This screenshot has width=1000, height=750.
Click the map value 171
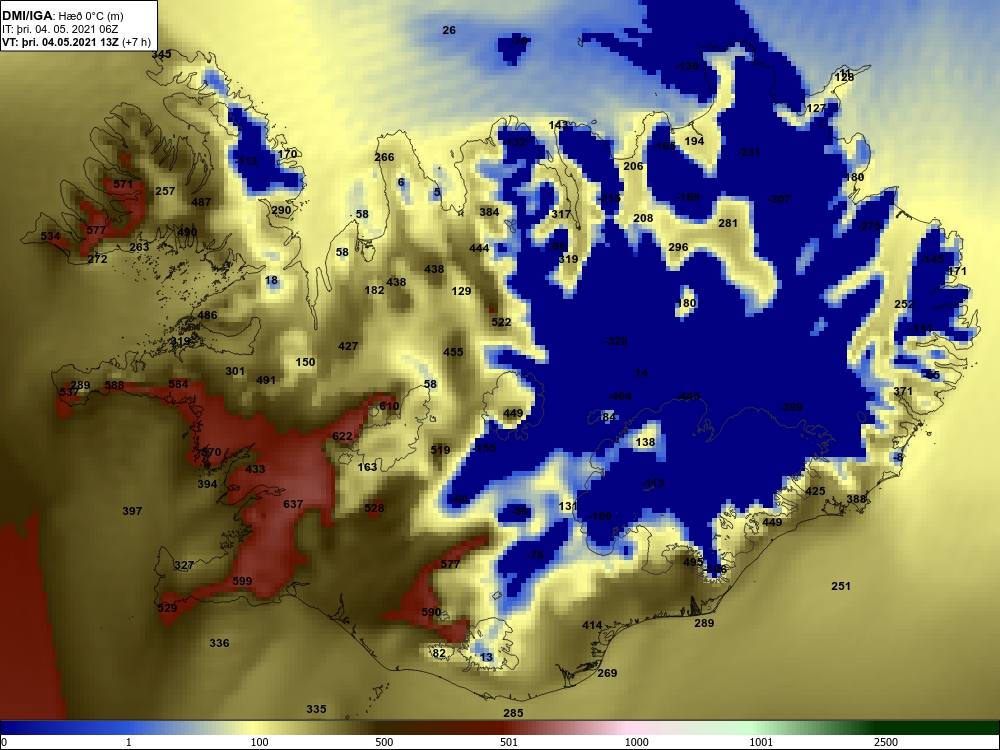pos(957,271)
